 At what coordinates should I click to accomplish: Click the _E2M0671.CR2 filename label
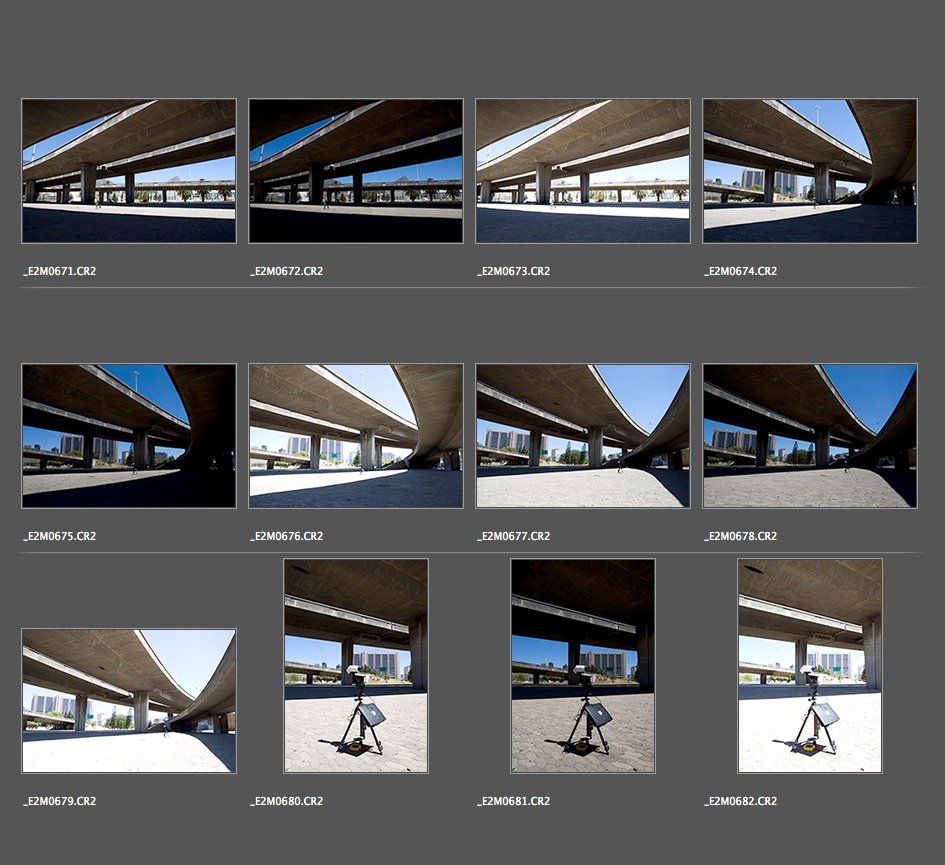(60, 271)
